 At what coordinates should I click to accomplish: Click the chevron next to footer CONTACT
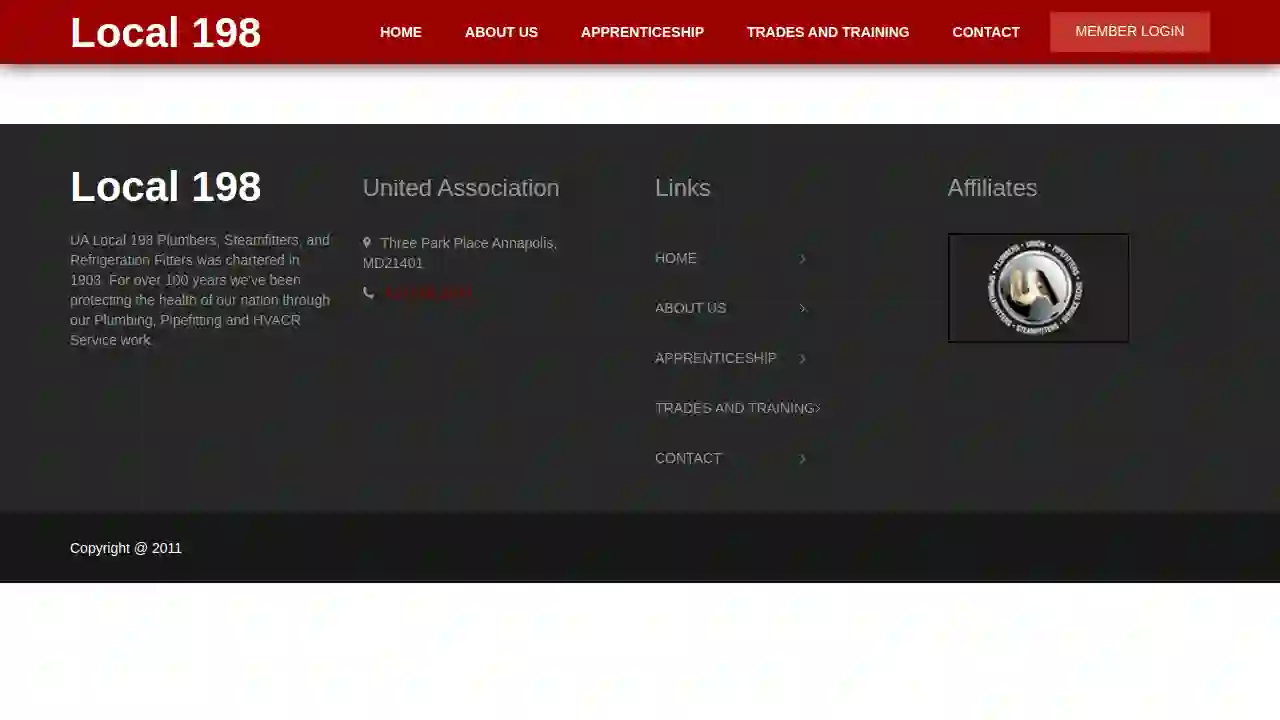point(802,459)
